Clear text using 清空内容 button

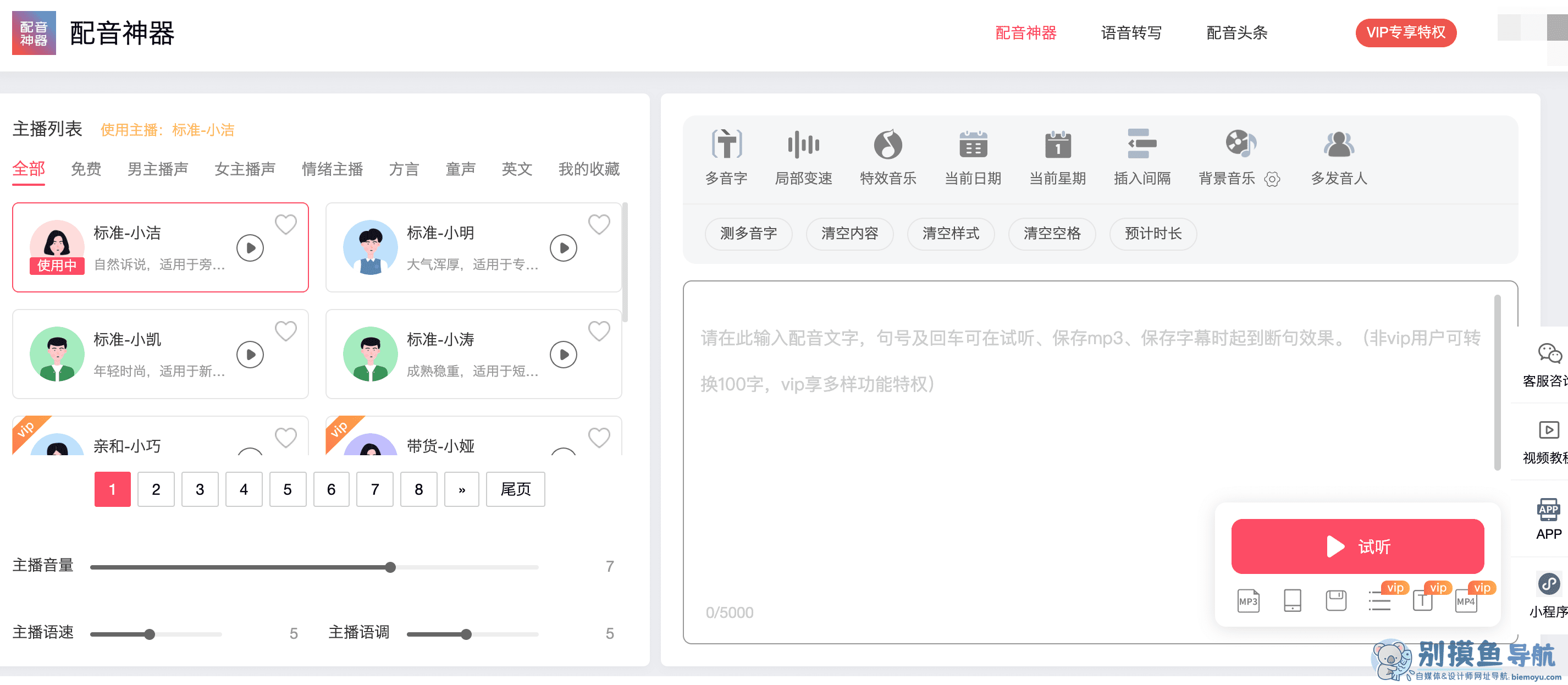pyautogui.click(x=850, y=234)
